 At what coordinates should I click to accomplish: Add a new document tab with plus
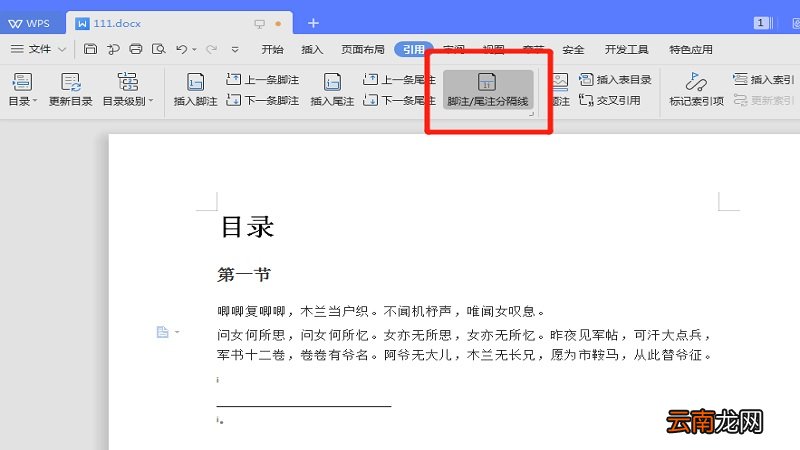tap(313, 23)
